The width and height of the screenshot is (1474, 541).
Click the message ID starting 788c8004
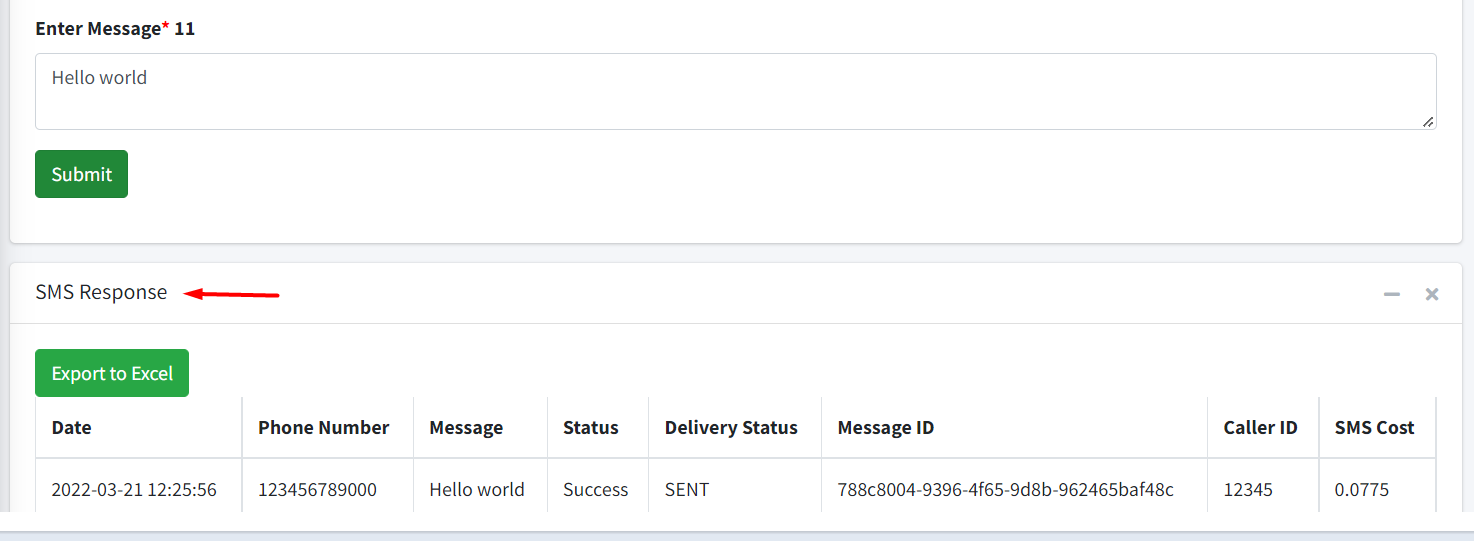[x=1005, y=489]
